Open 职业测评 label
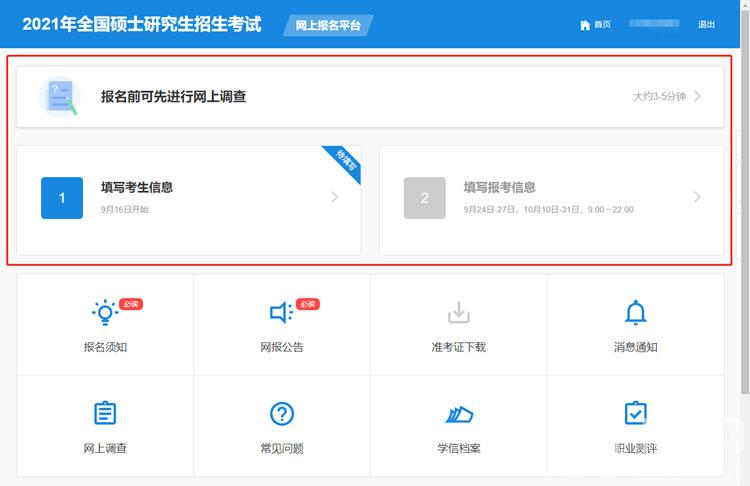 (636, 448)
